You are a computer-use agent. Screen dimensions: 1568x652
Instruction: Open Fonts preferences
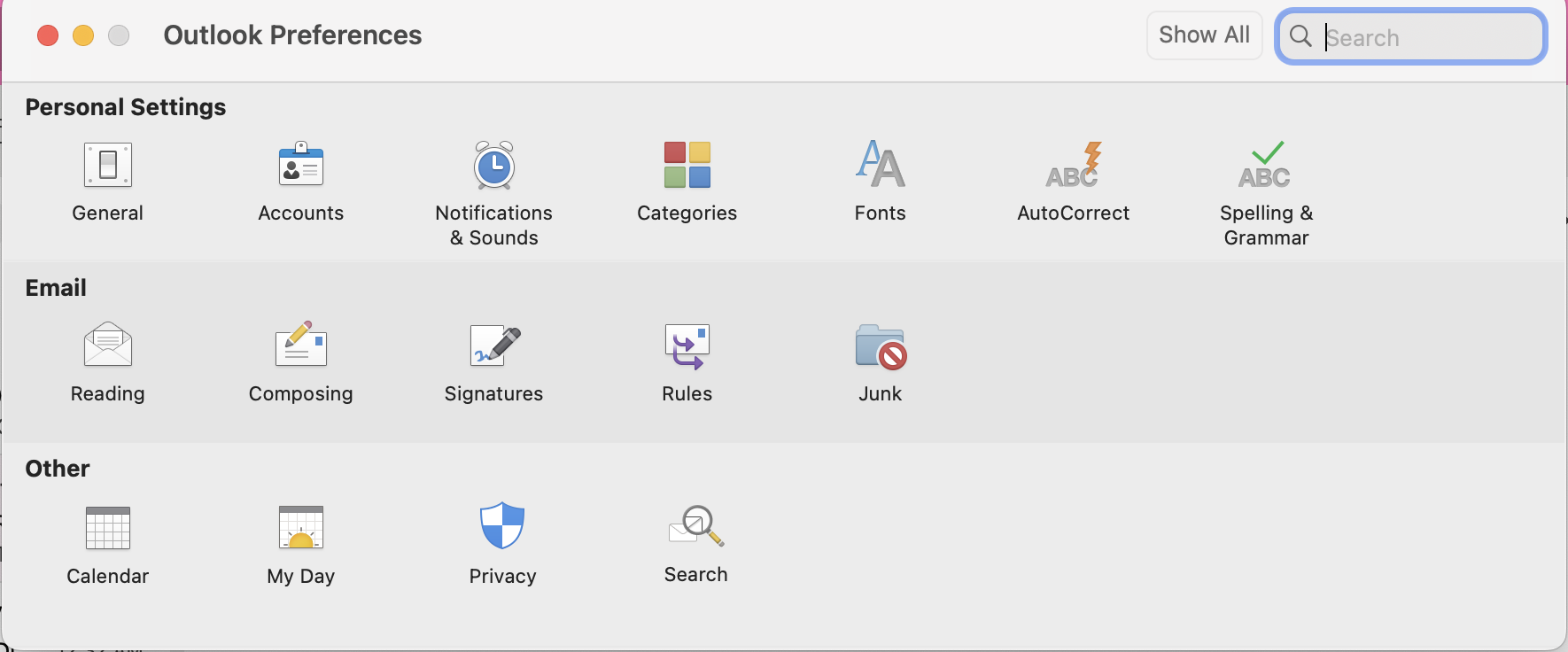[x=880, y=166]
